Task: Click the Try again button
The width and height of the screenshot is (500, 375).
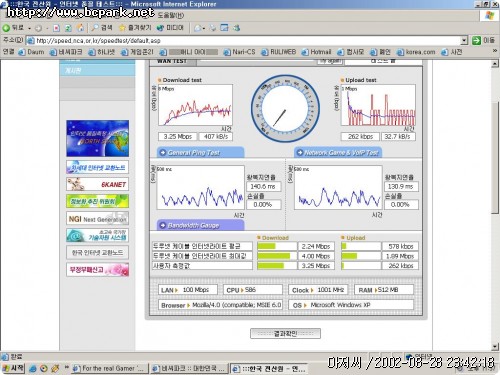Action: pyautogui.click(x=330, y=61)
